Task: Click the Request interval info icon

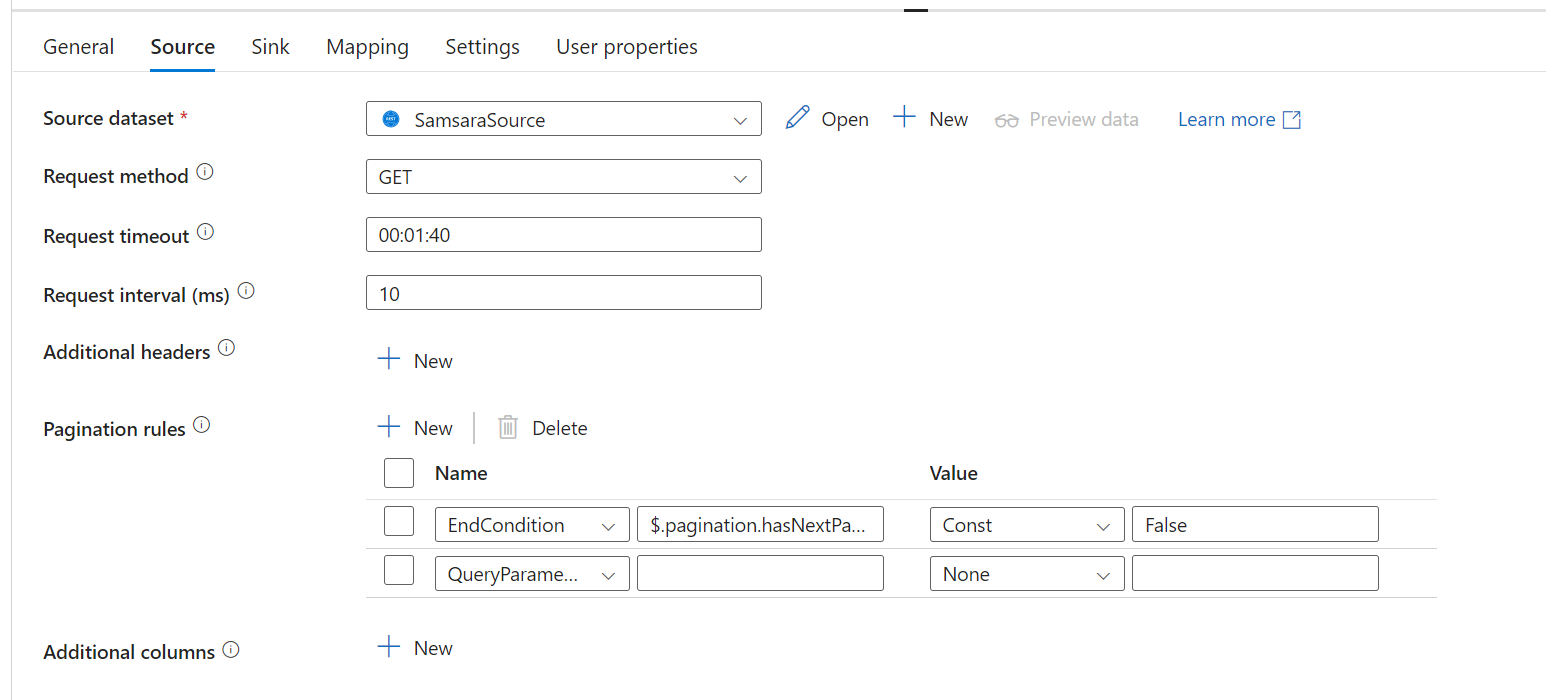Action: 246,292
